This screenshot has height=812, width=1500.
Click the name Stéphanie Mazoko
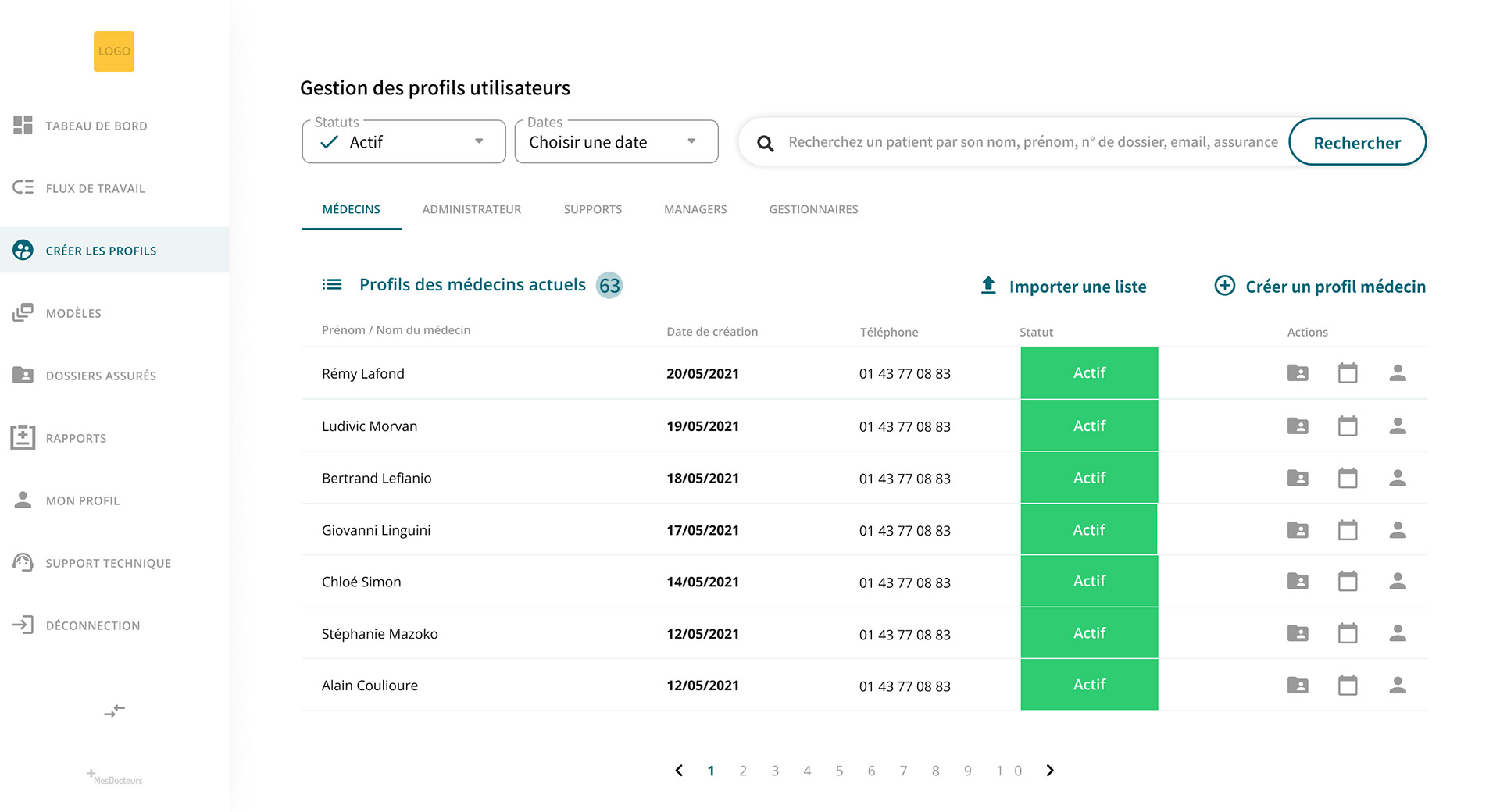(x=380, y=634)
